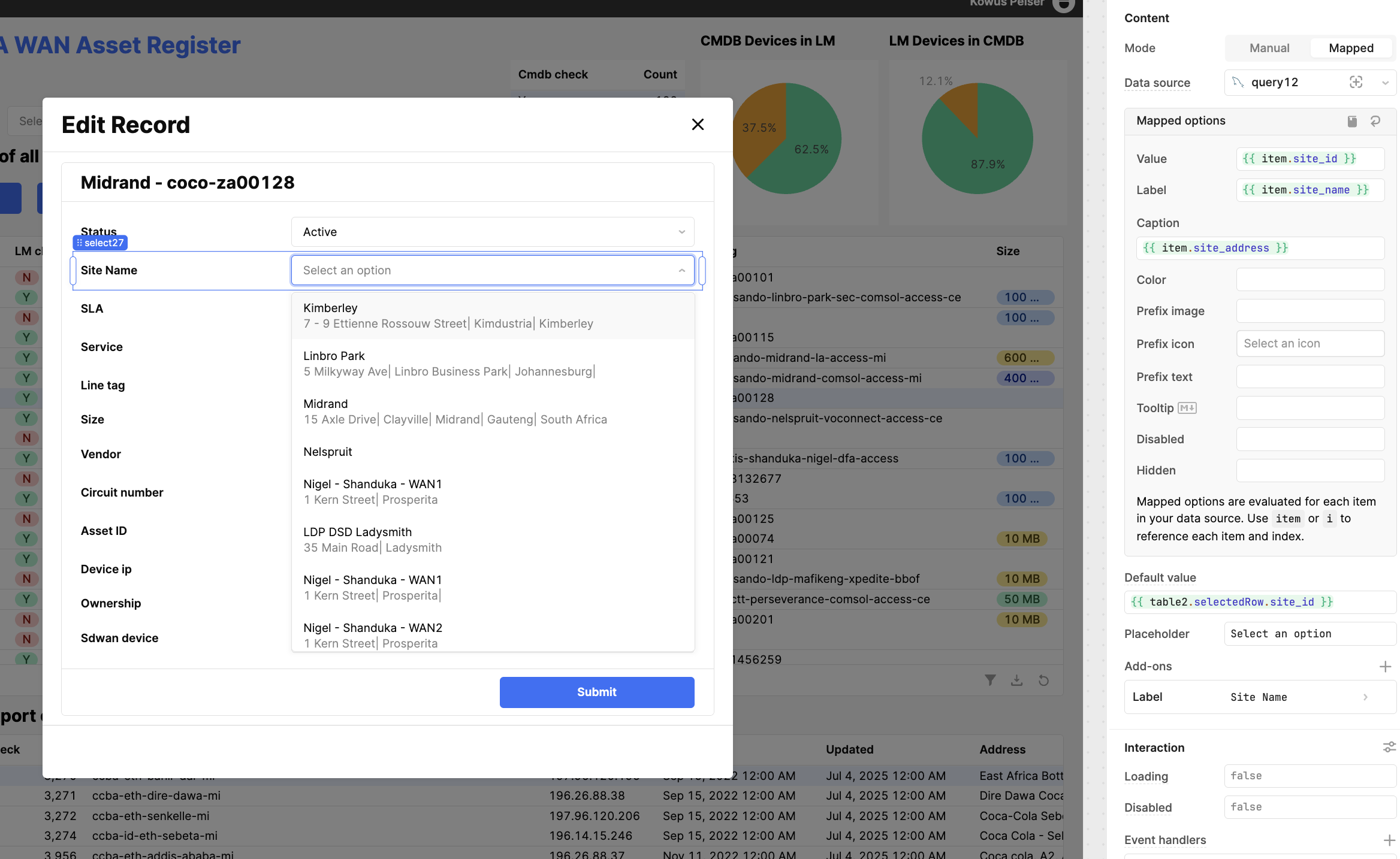Collapse the Site Name select dropdown

681,270
